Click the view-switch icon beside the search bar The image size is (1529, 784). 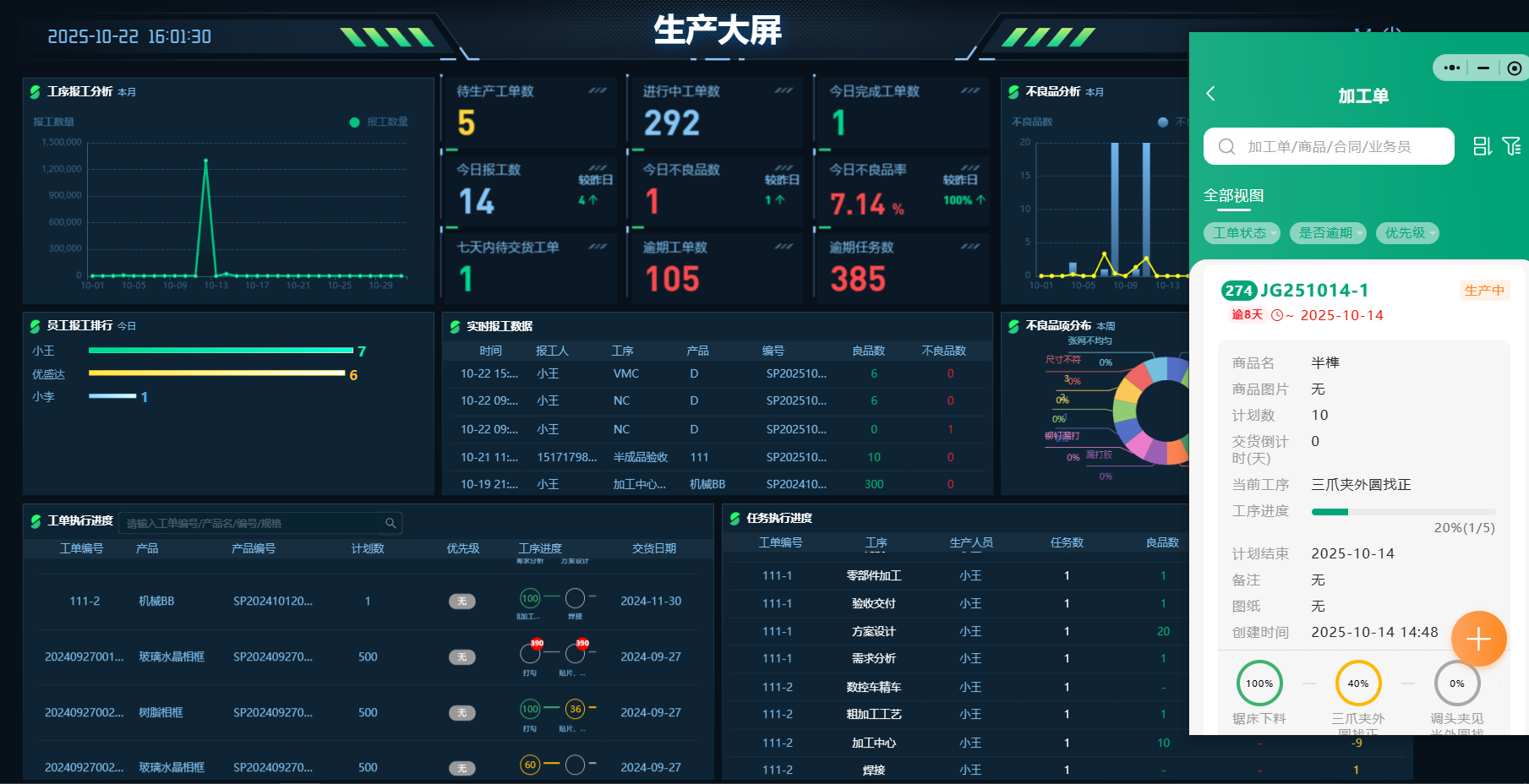pos(1481,146)
